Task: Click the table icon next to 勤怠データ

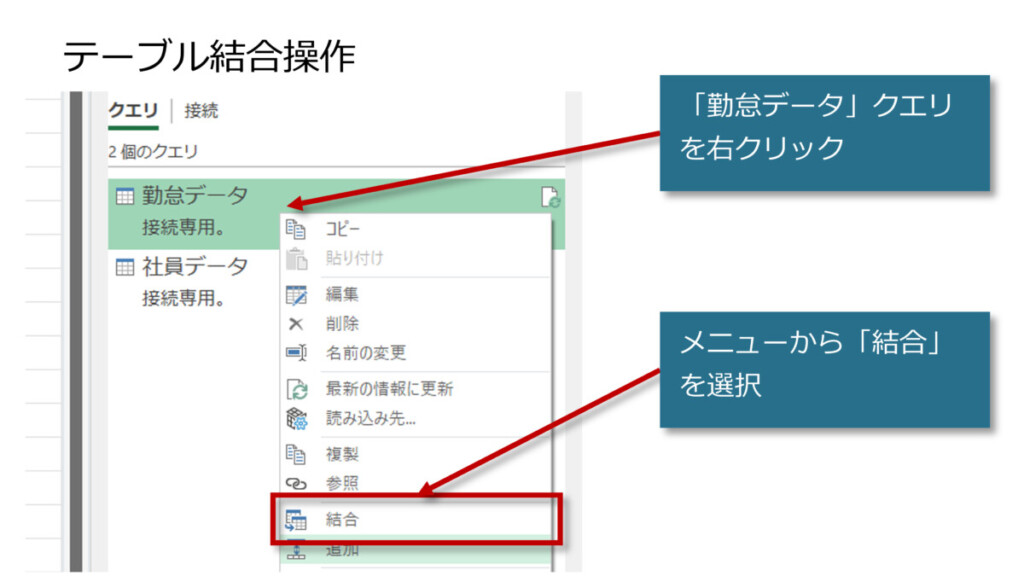Action: click(125, 197)
